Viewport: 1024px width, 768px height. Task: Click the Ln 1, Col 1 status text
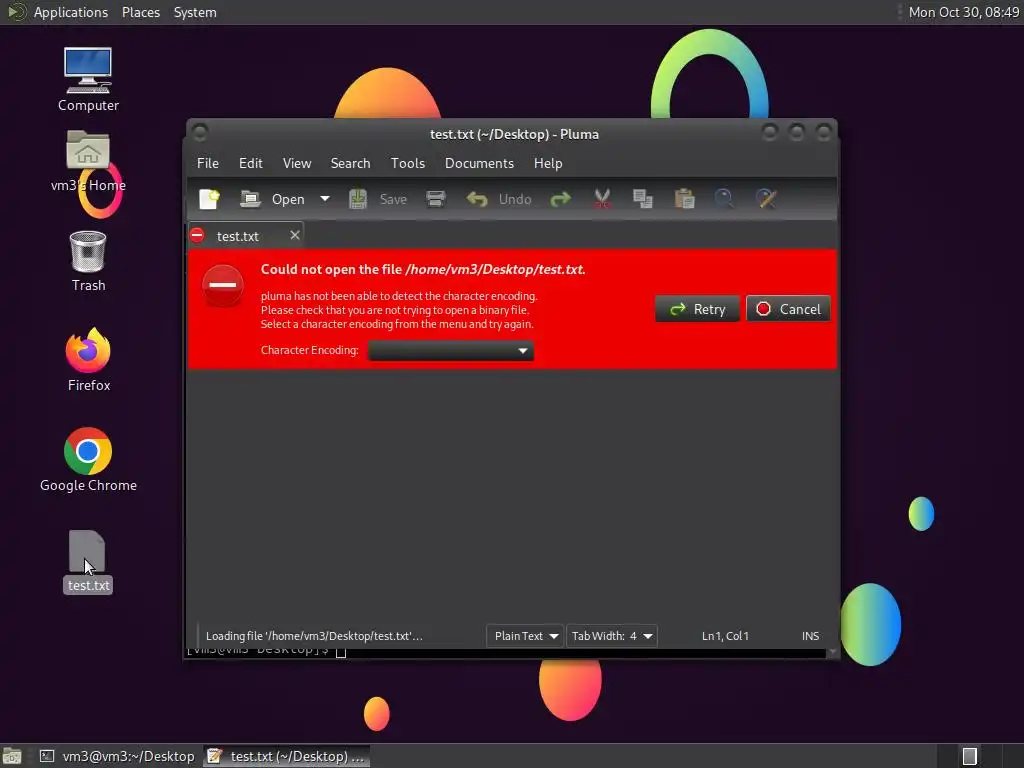tap(725, 636)
